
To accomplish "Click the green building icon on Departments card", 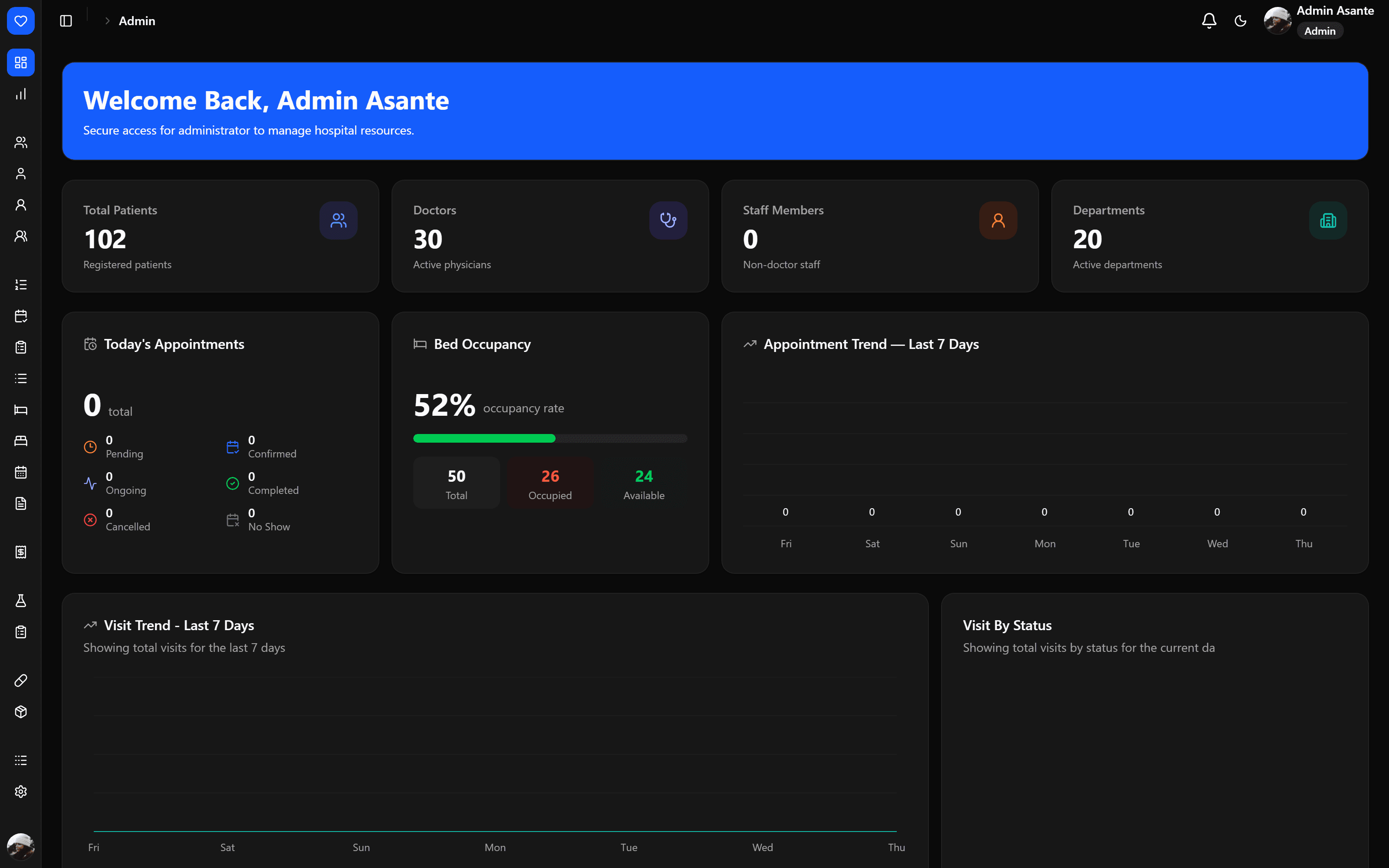I will point(1328,220).
